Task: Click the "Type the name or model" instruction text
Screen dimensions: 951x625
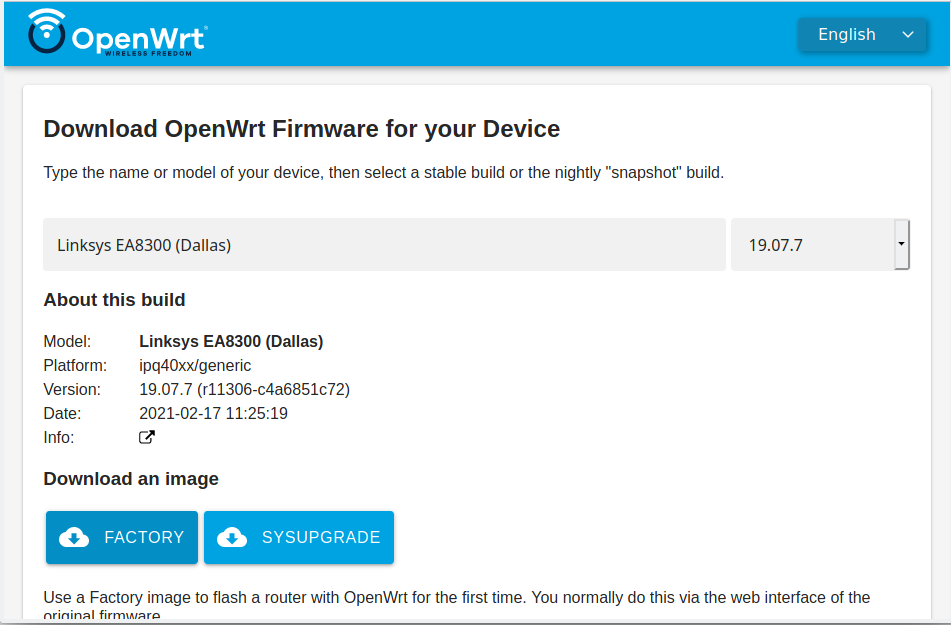Action: pos(383,172)
